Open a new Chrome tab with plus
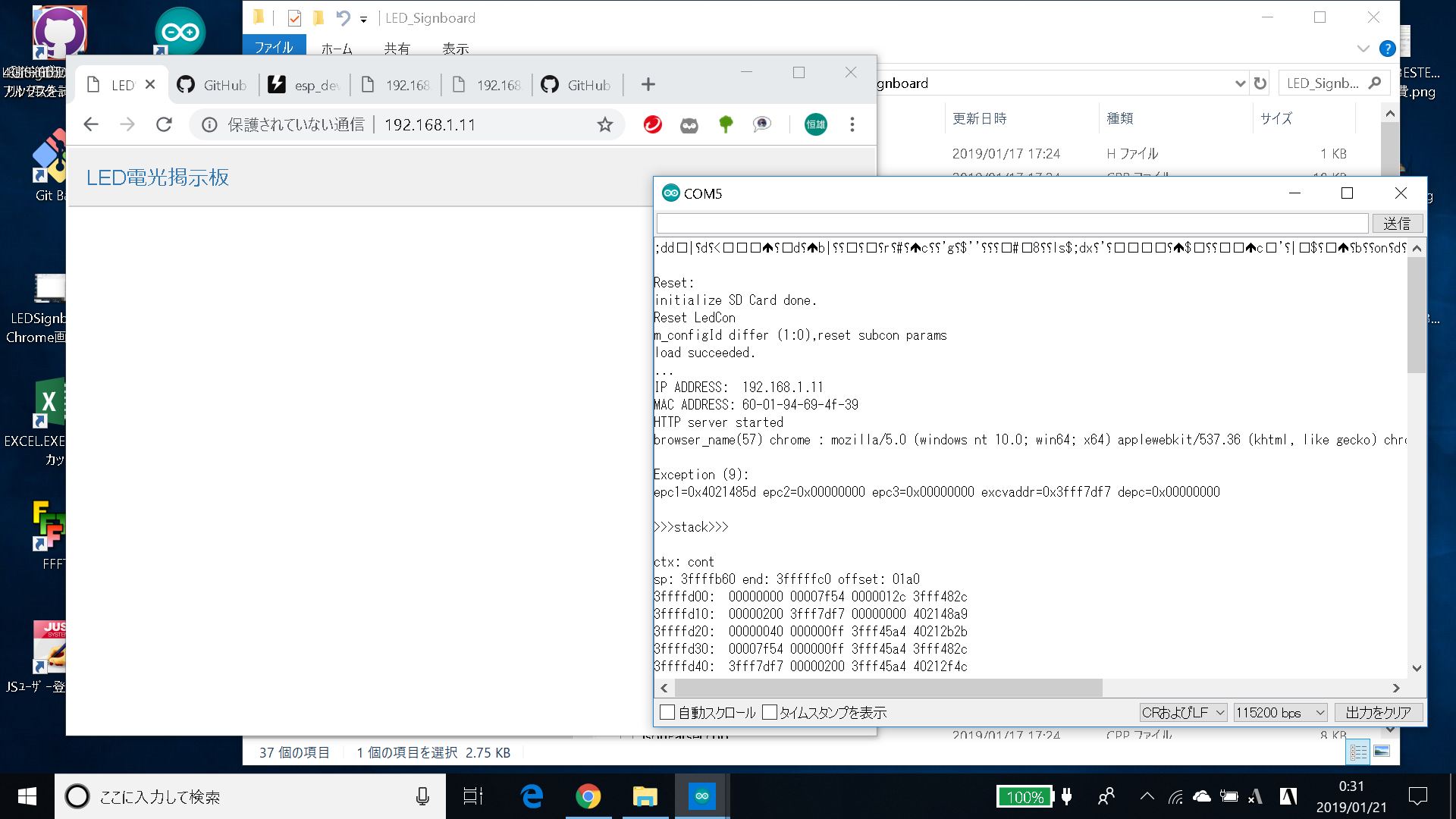This screenshot has width=1456, height=819. 648,84
